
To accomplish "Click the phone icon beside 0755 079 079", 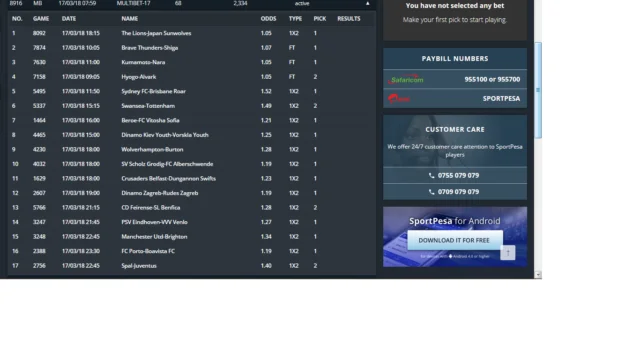I will [x=431, y=176].
